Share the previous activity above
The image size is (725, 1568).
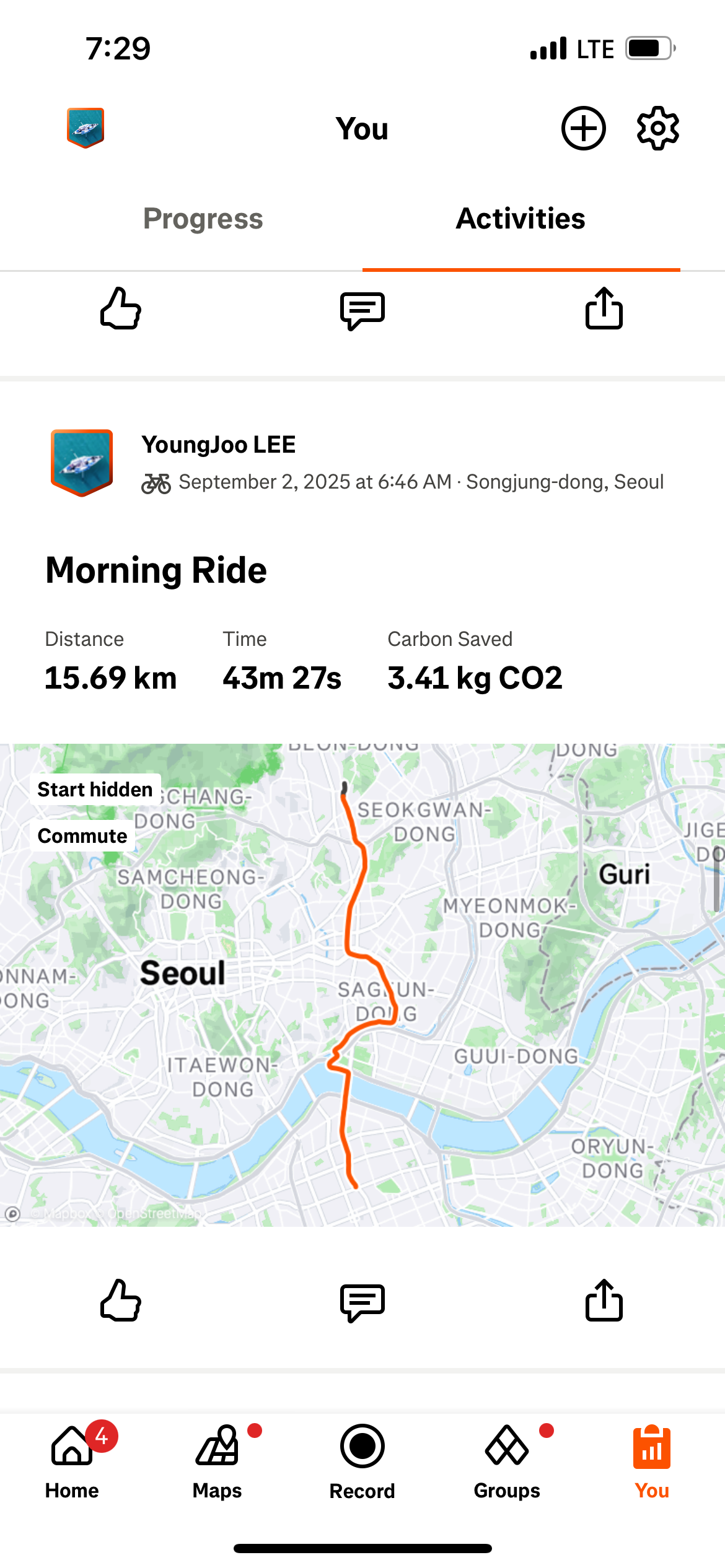pos(604,308)
